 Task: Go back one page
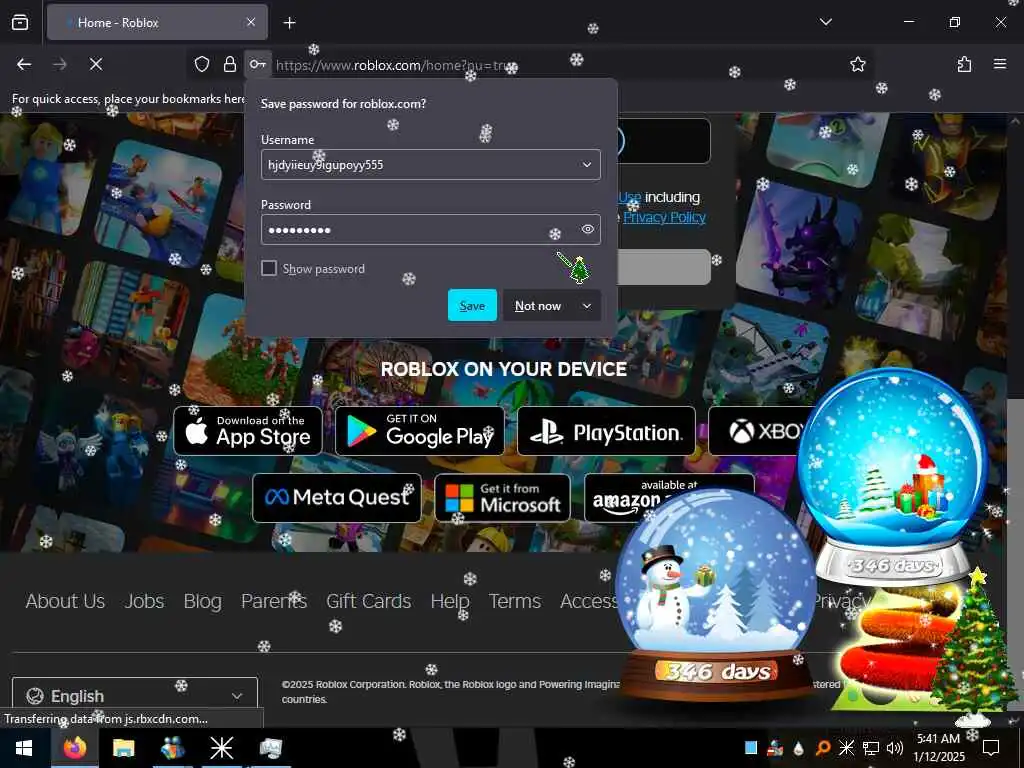click(x=24, y=64)
